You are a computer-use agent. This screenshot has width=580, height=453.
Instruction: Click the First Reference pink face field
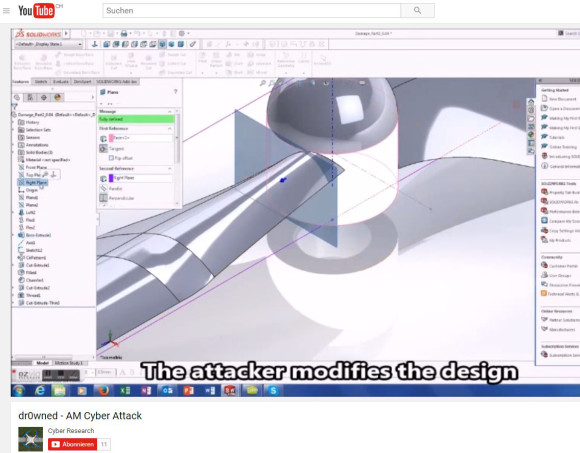(141, 138)
